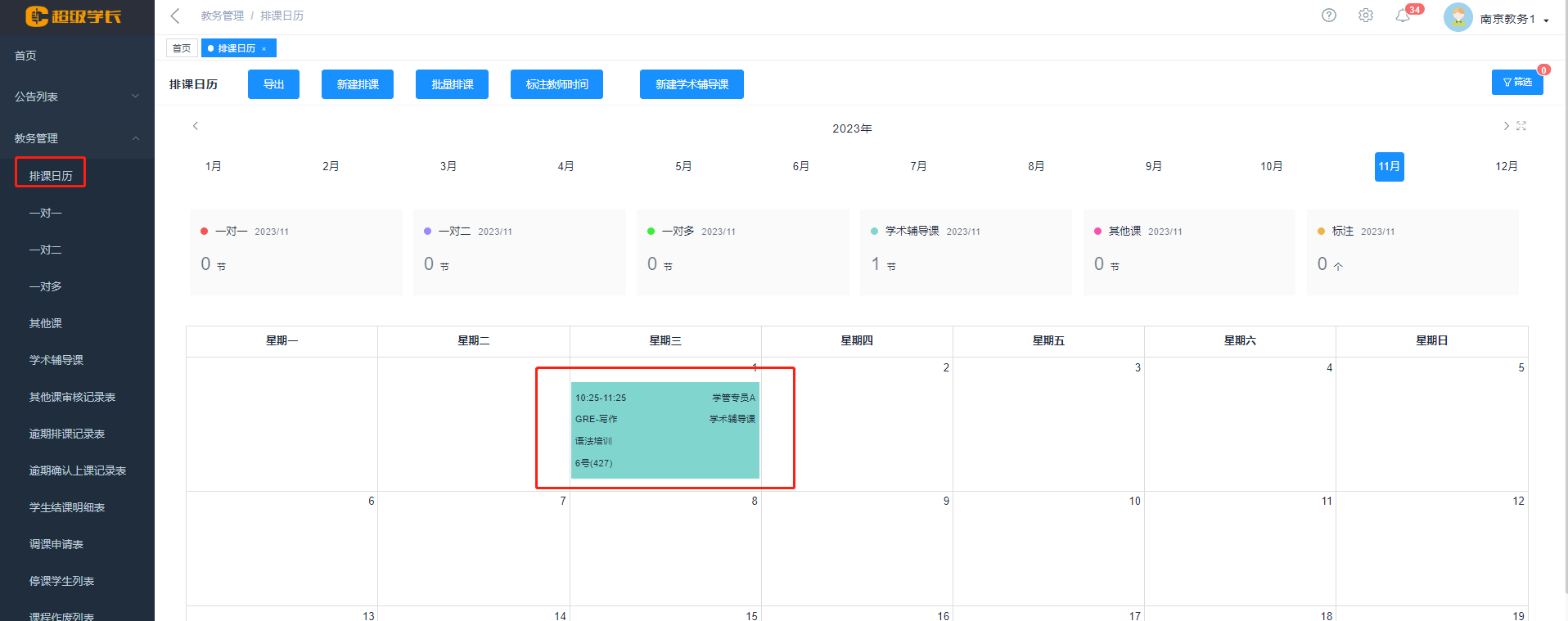Click the 学术辅导课 2023/11 summary card
This screenshot has width=1568, height=621.
click(x=966, y=252)
